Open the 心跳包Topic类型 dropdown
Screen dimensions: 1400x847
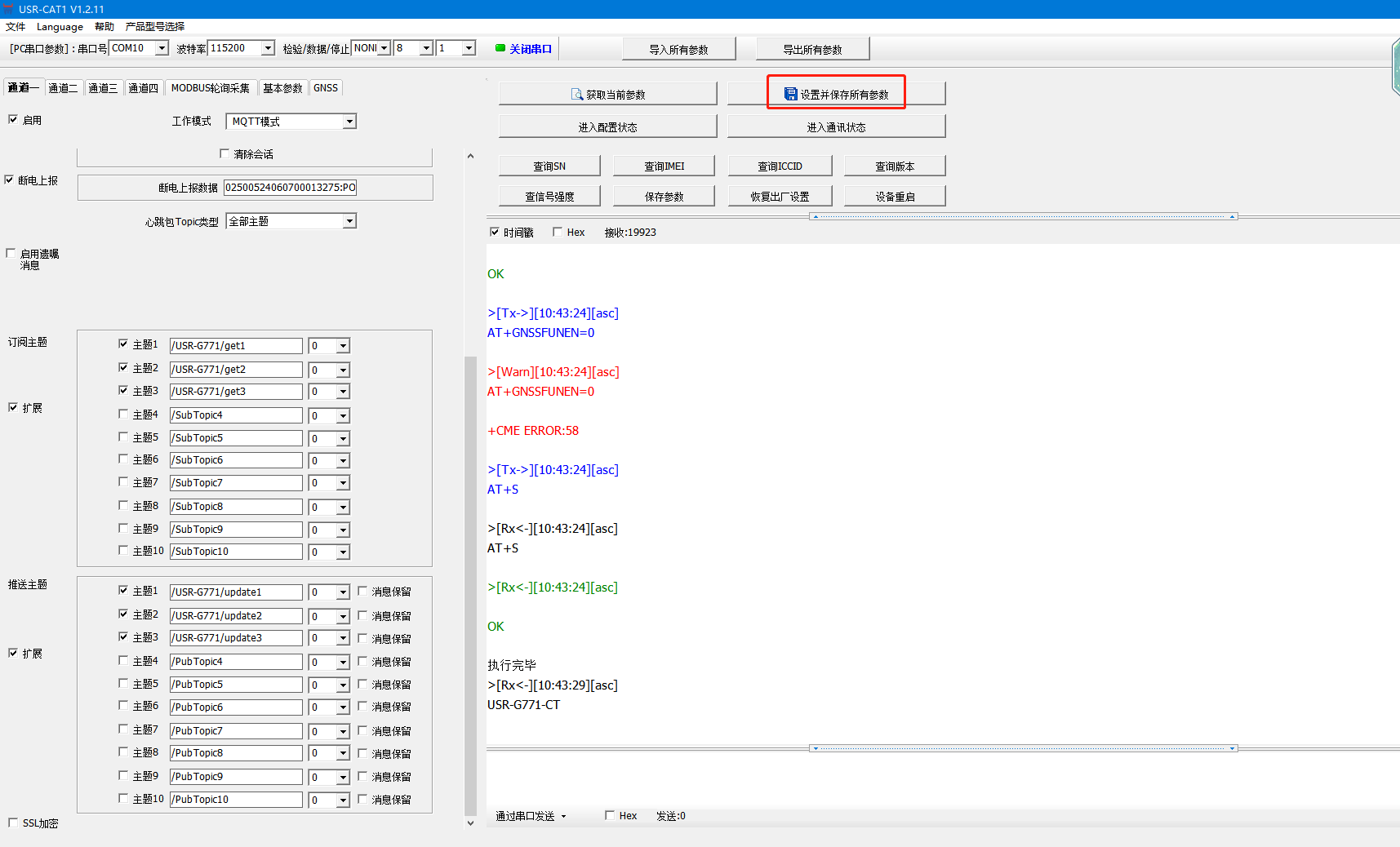(349, 221)
